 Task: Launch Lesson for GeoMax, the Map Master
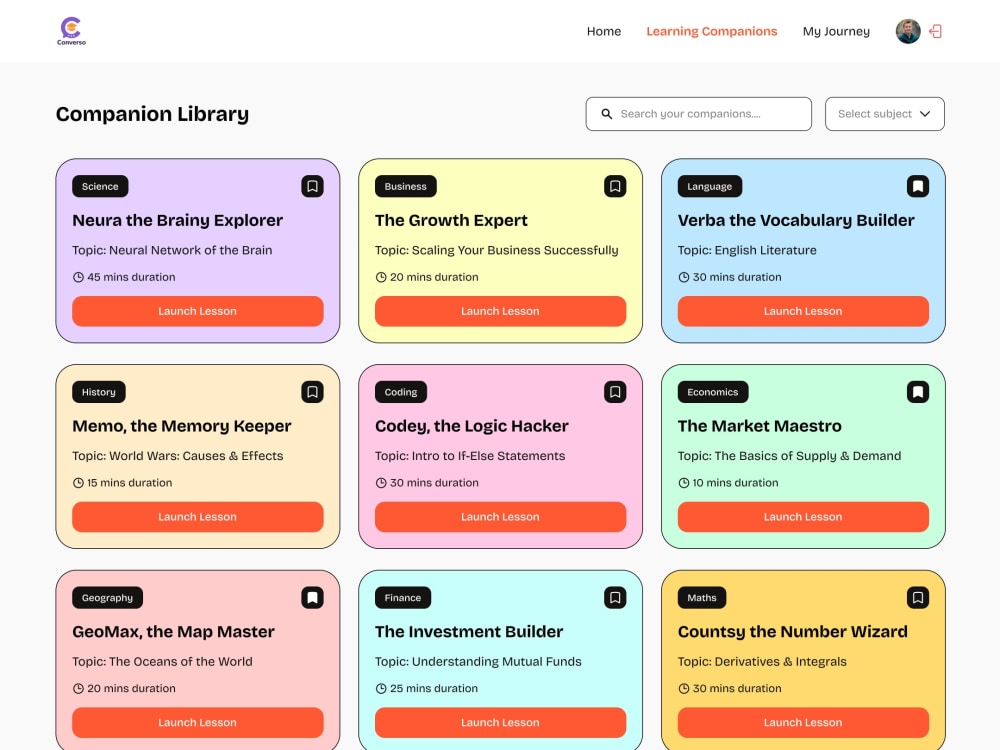pos(198,723)
